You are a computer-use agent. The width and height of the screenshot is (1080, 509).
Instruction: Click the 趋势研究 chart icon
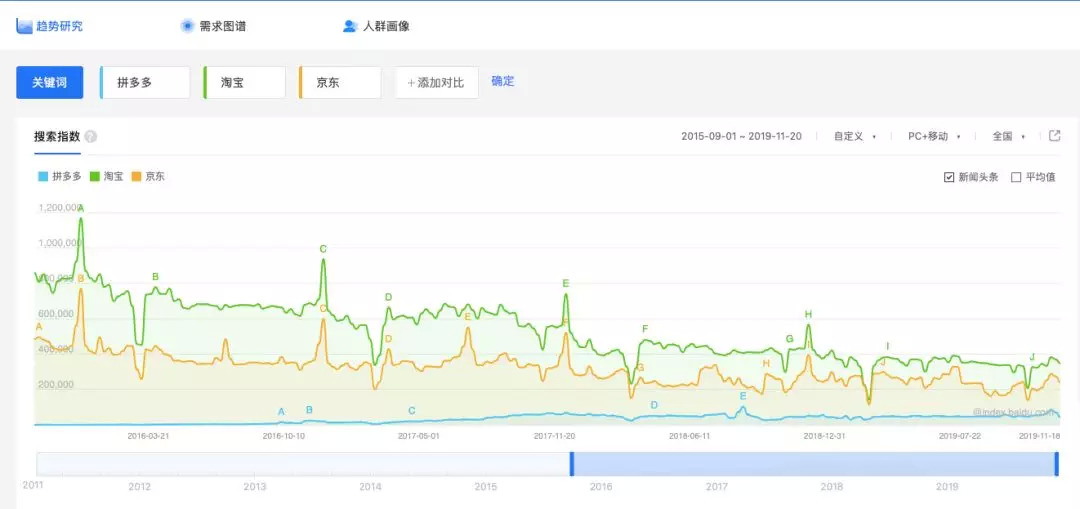coord(24,26)
